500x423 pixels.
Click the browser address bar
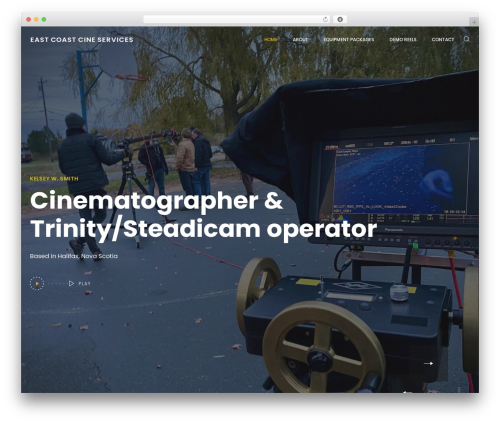[x=237, y=20]
